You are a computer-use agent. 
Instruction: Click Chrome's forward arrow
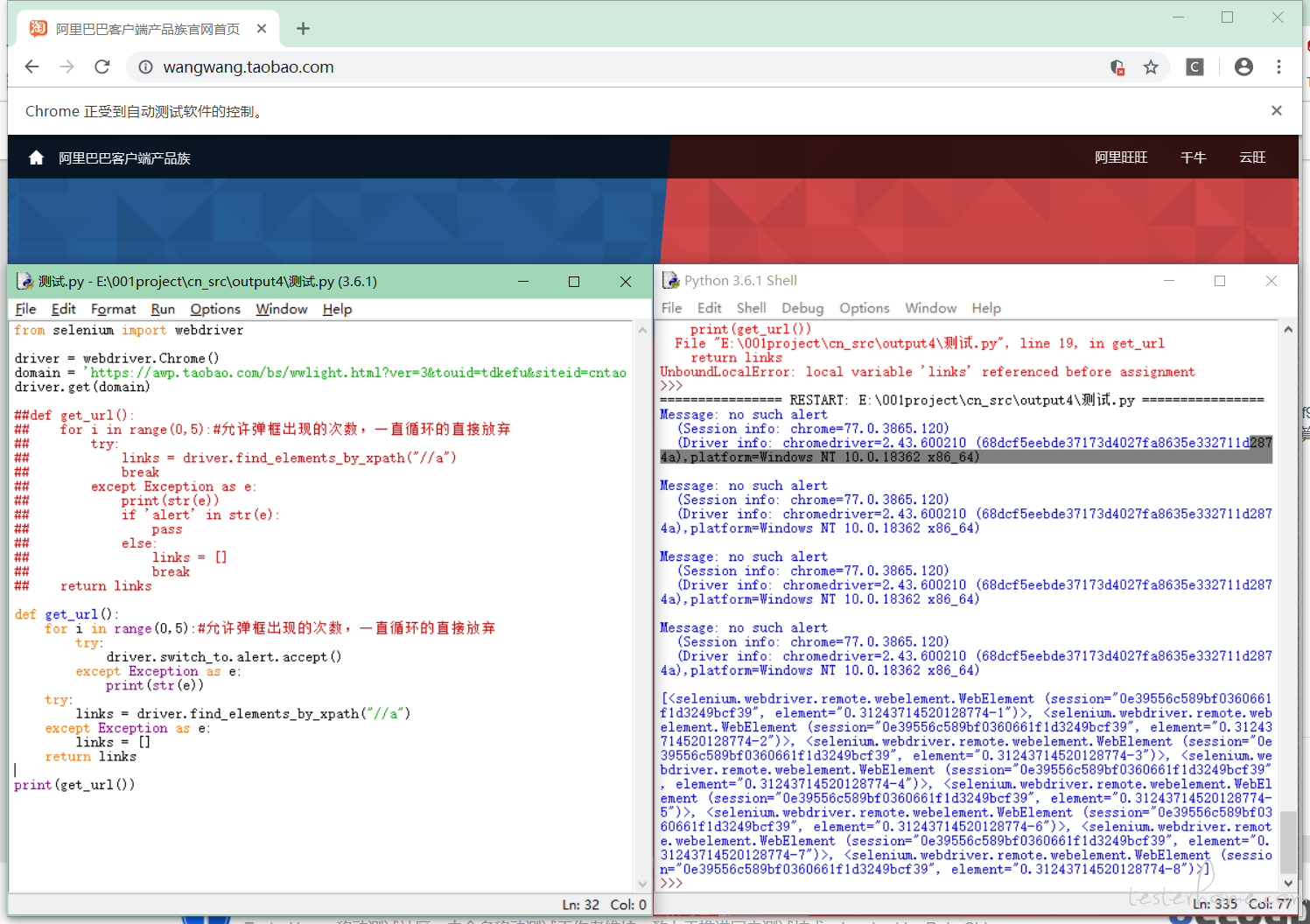(x=67, y=66)
